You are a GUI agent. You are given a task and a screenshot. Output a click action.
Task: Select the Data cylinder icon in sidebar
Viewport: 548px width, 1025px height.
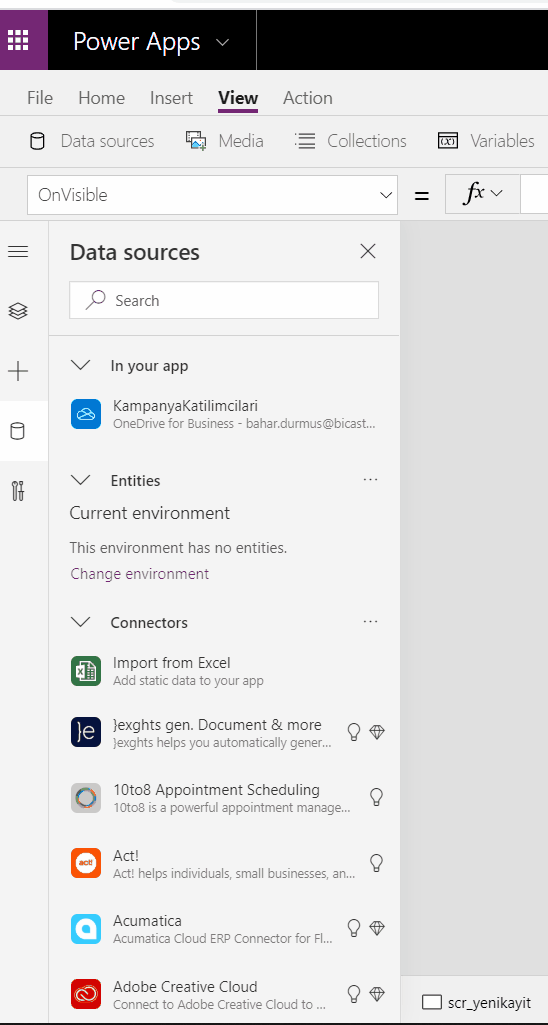click(18, 431)
